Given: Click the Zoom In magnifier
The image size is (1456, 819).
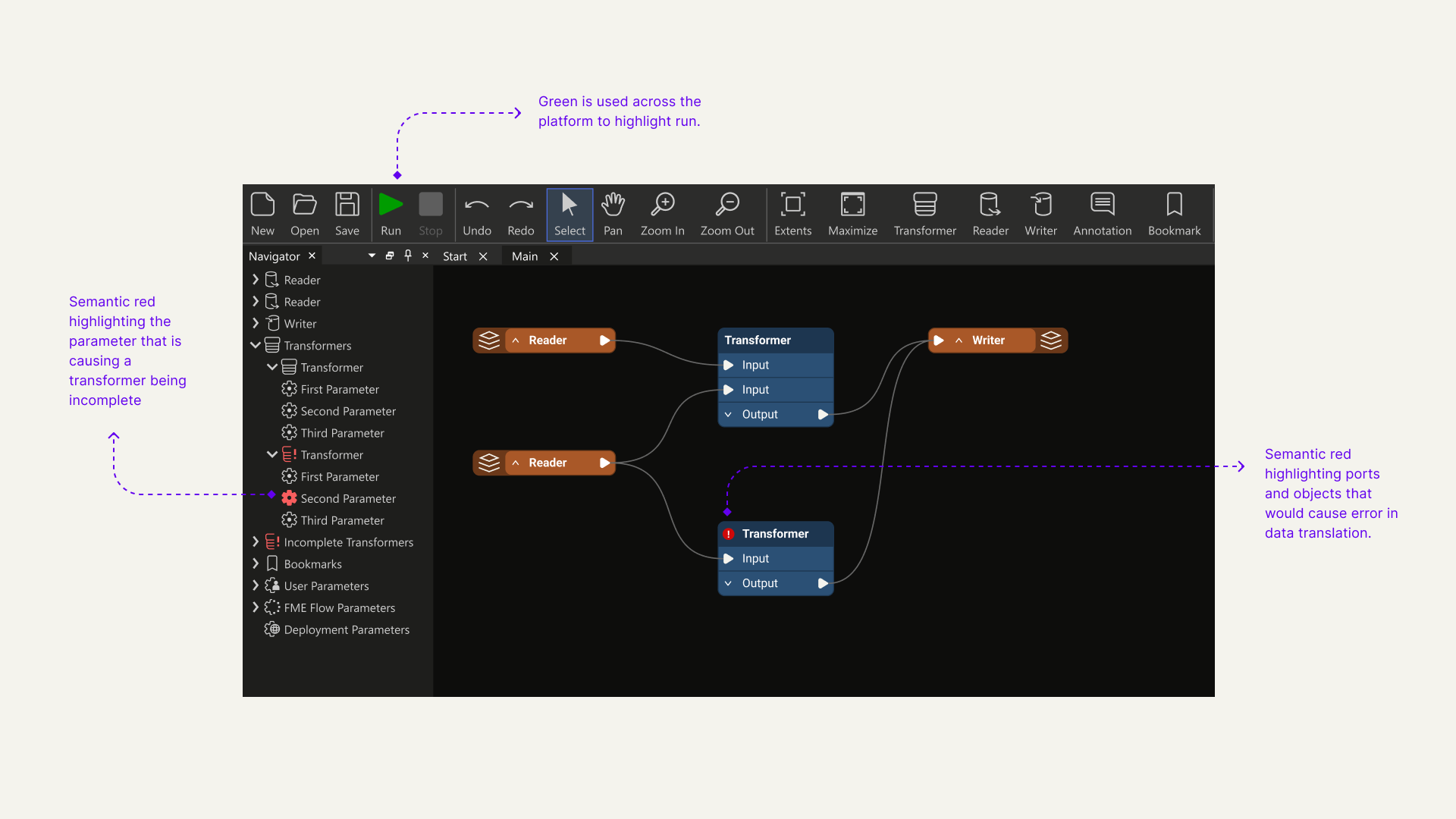Looking at the screenshot, I should [662, 213].
